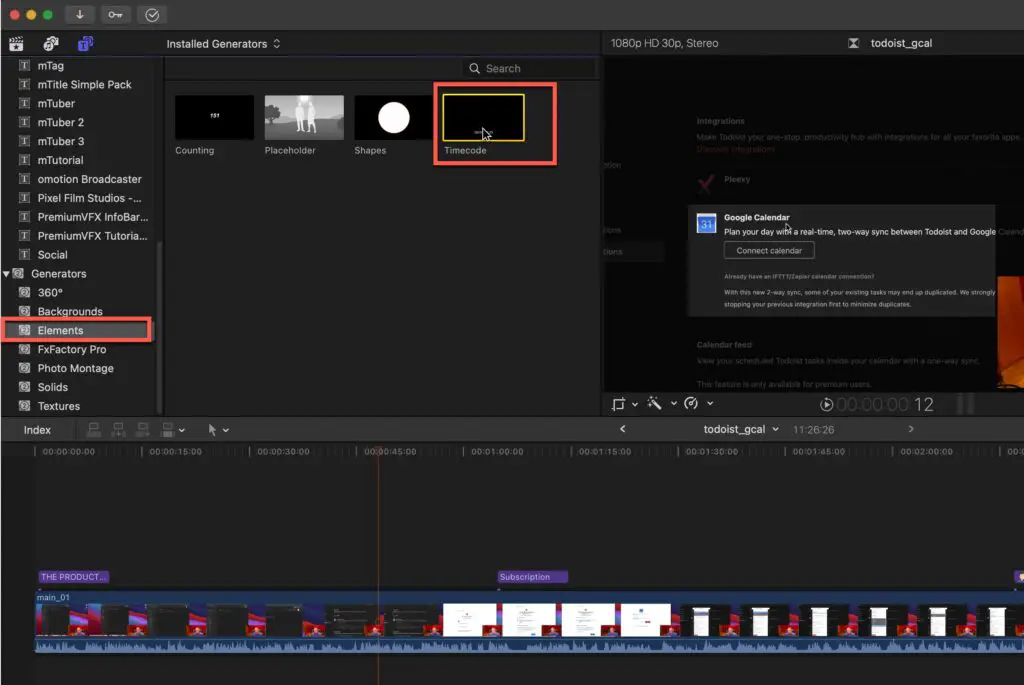This screenshot has height=685, width=1024.
Task: Click the viewer timecode display
Action: pos(885,405)
